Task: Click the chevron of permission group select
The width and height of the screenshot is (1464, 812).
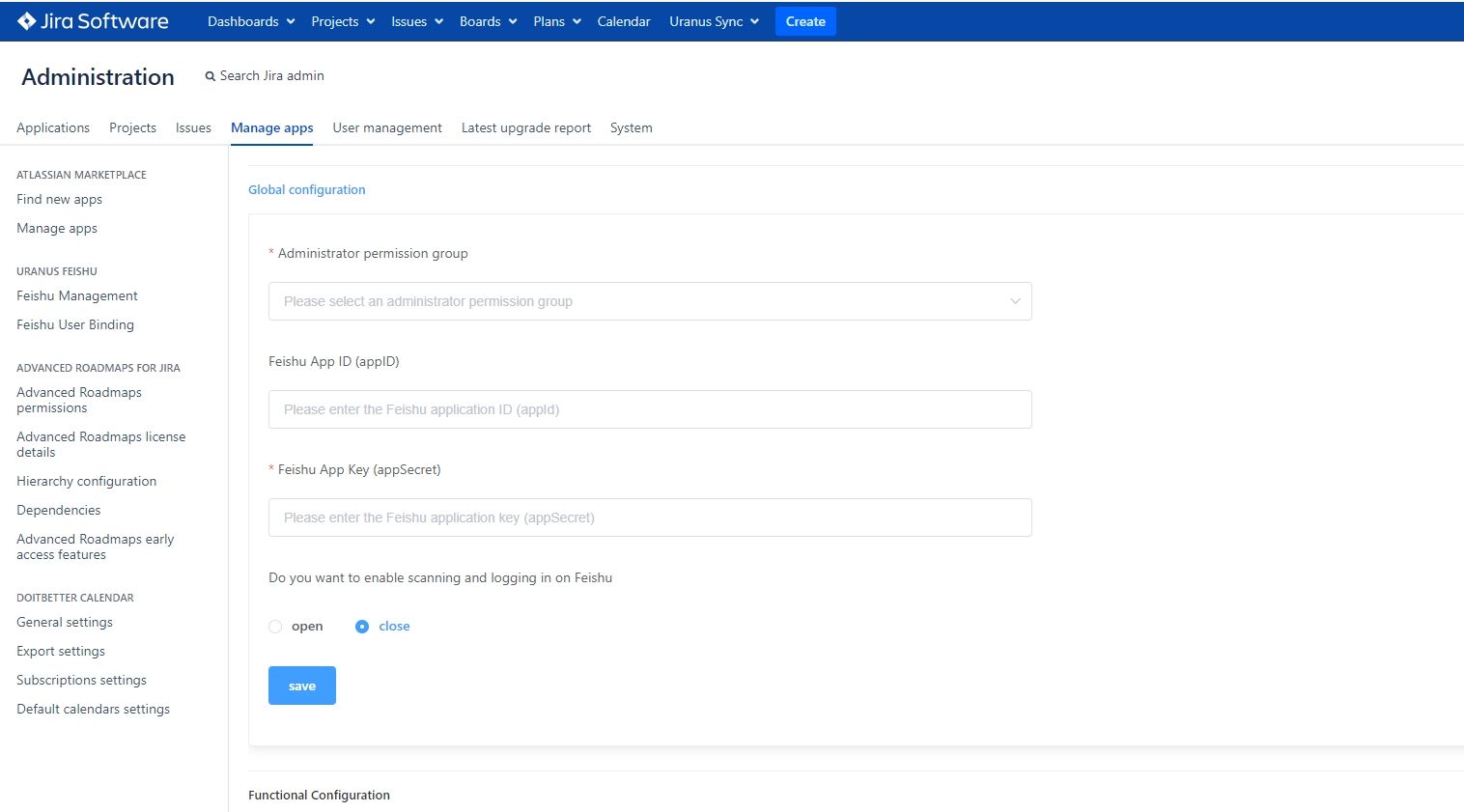Action: pos(1015,301)
